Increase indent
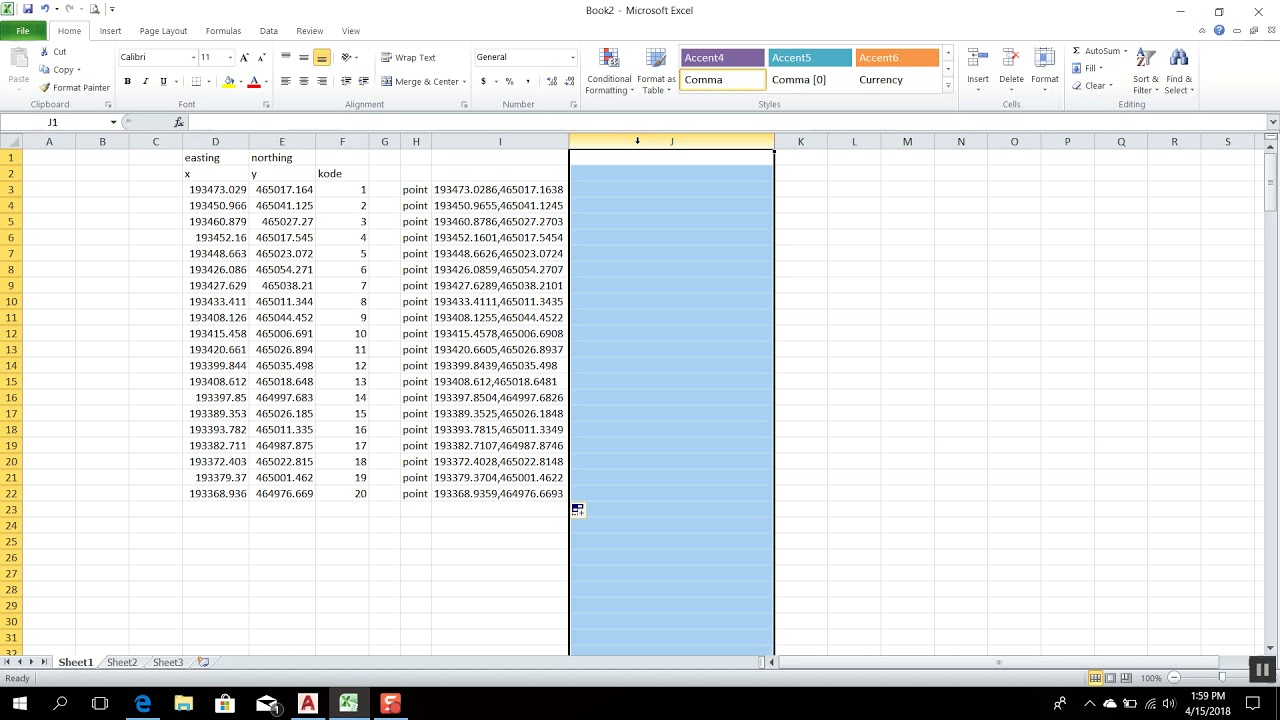 pos(363,81)
